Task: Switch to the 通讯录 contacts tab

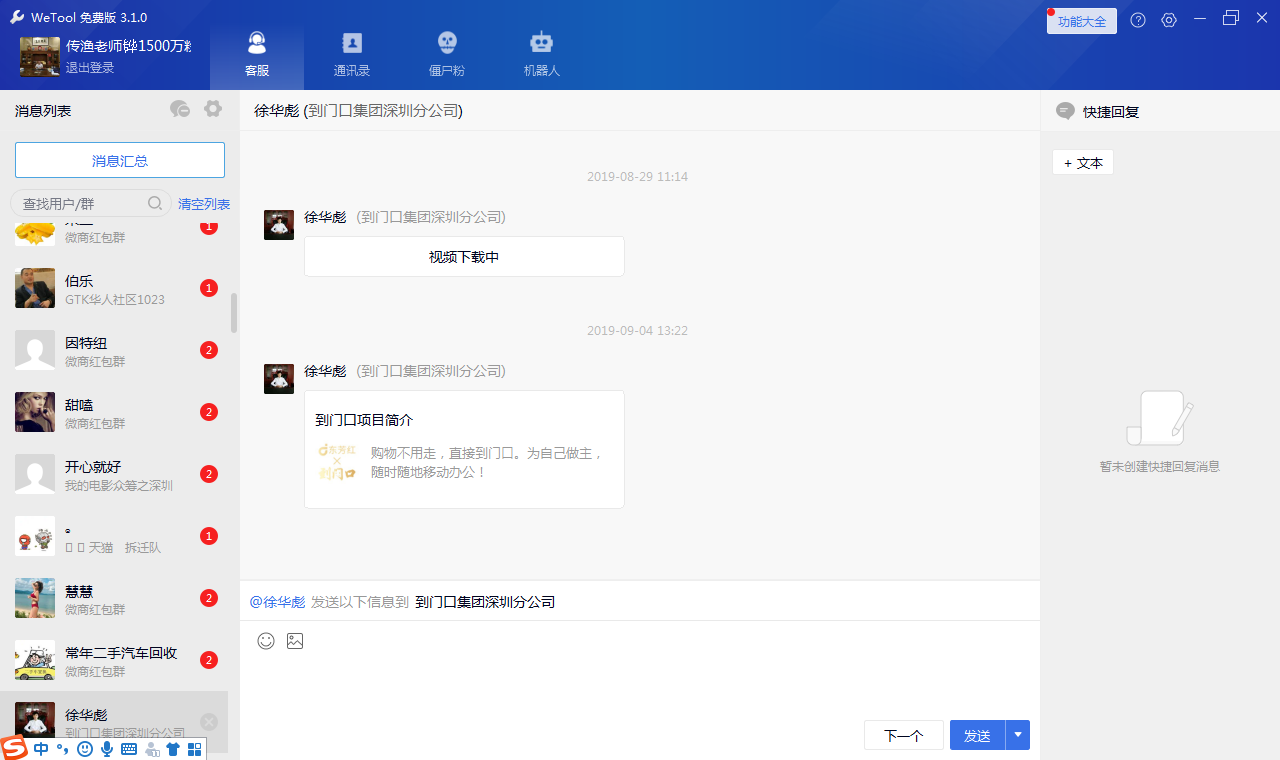Action: point(352,54)
